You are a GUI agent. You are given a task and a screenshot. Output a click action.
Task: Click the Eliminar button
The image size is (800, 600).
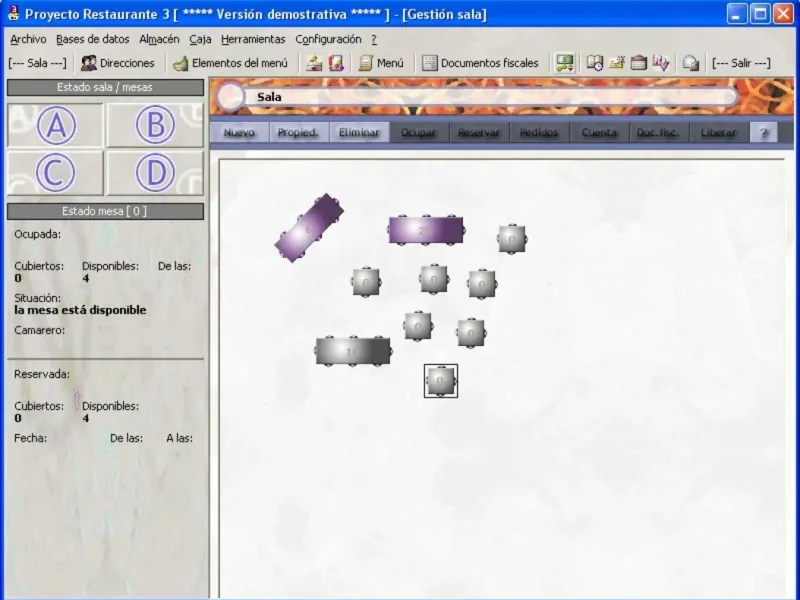359,133
